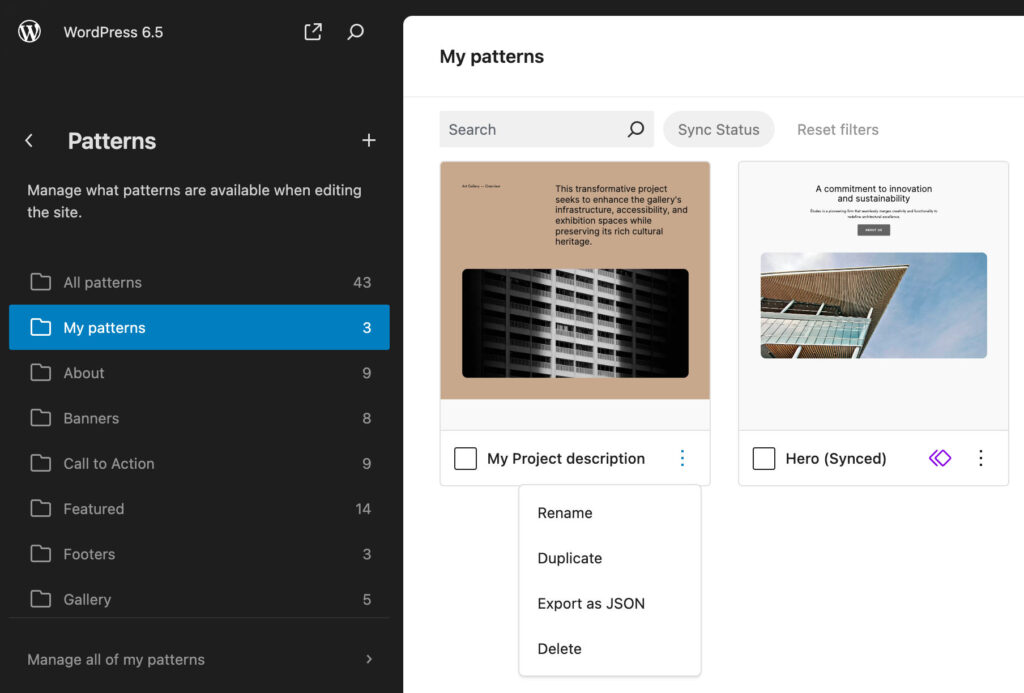The height and width of the screenshot is (693, 1024).
Task: Click the purple synced pattern icon on Hero card
Action: (939, 458)
